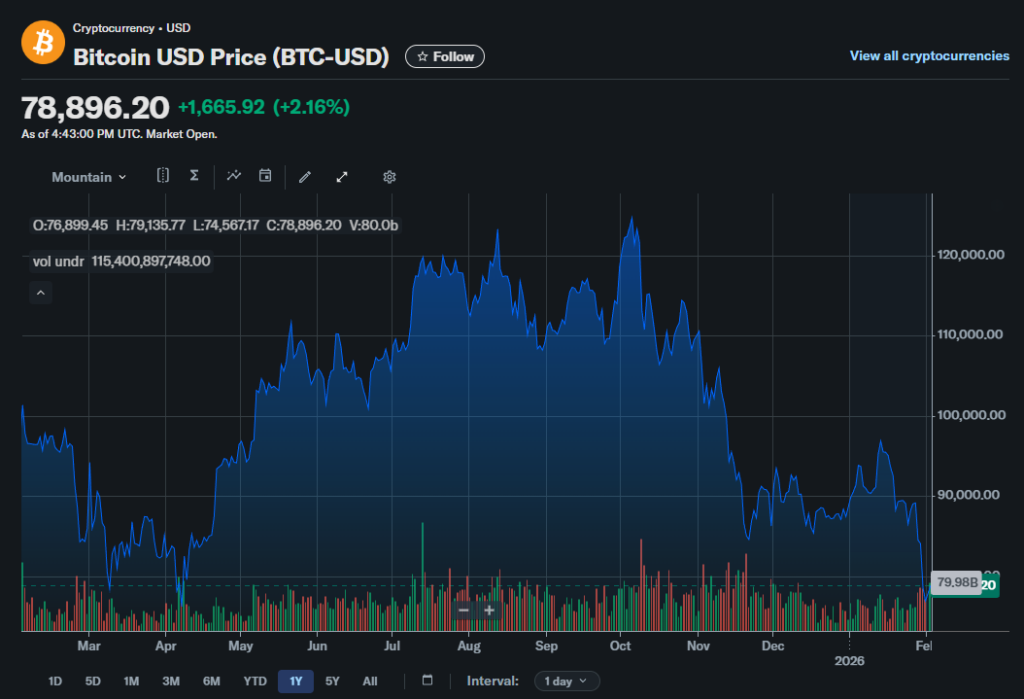
Task: Open the chart settings gear
Action: 389,176
